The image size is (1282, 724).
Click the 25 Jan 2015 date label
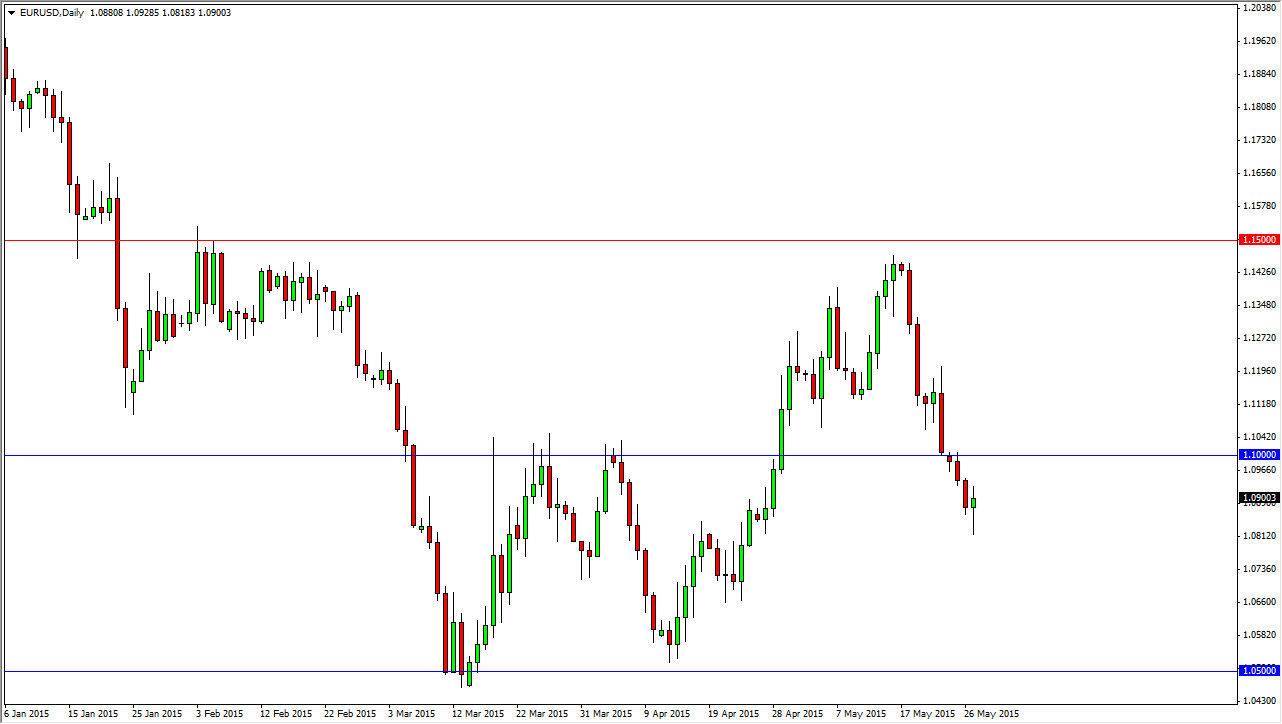pos(156,714)
